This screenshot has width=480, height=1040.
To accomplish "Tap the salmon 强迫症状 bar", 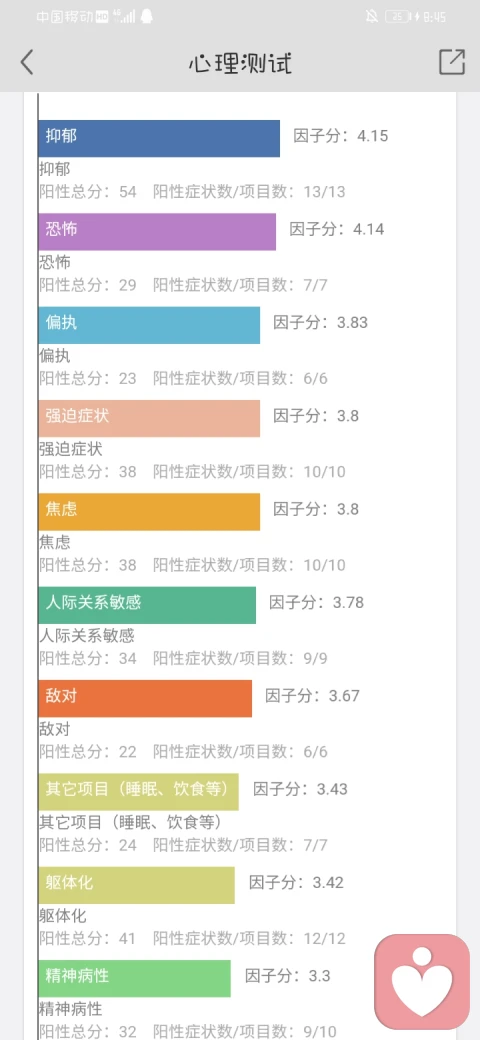I will (149, 419).
